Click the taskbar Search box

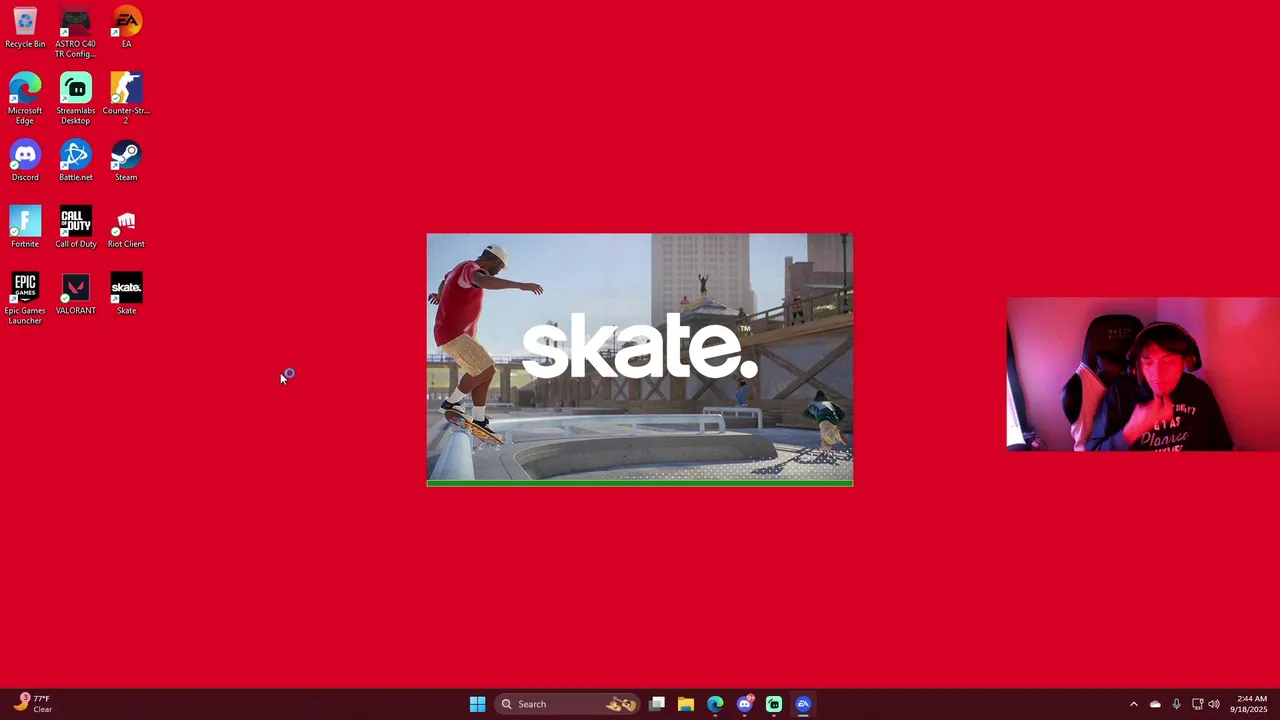(x=568, y=704)
